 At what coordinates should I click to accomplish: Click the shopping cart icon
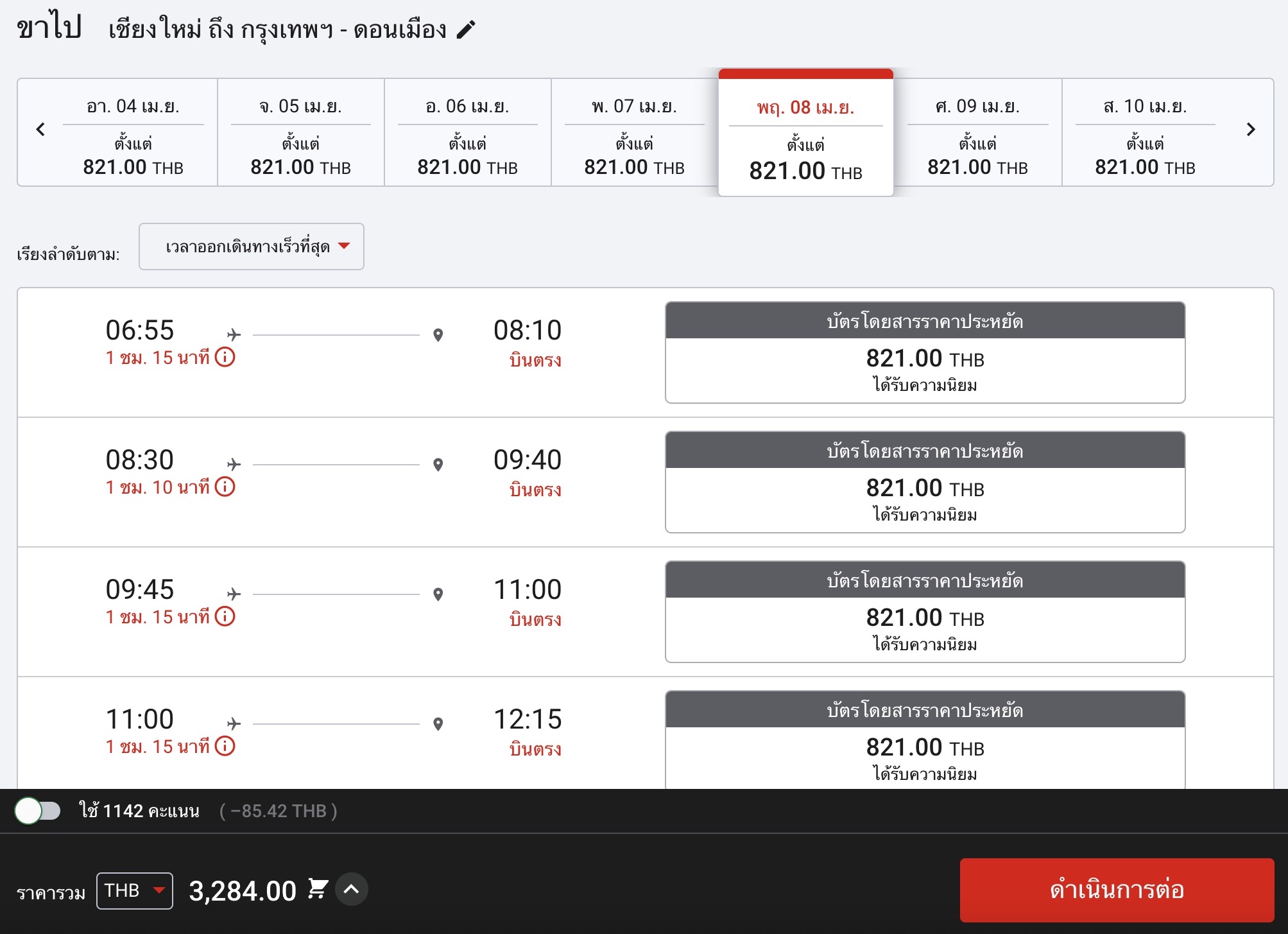[x=318, y=889]
